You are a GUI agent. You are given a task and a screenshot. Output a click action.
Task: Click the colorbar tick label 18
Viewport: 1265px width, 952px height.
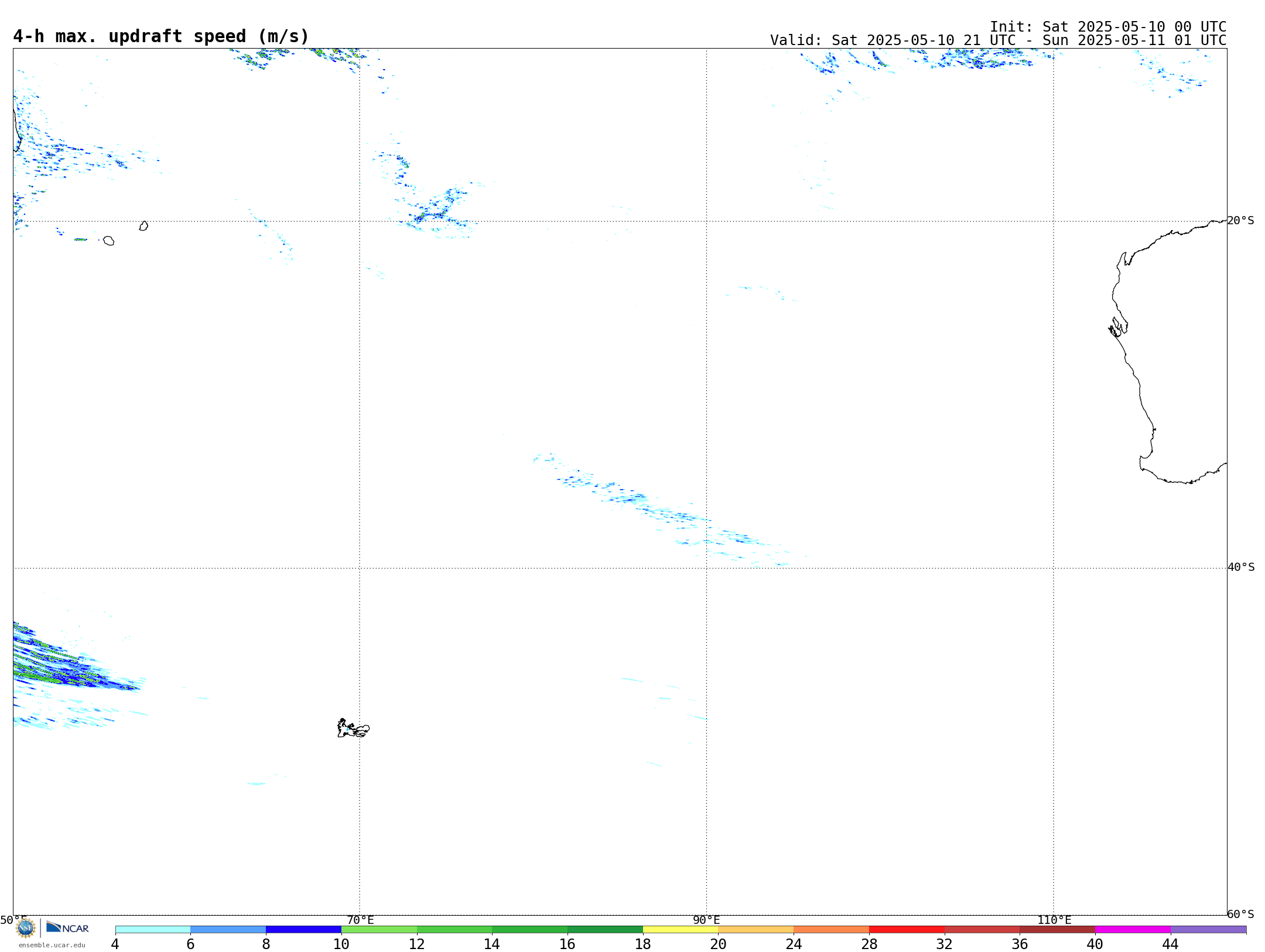click(643, 944)
